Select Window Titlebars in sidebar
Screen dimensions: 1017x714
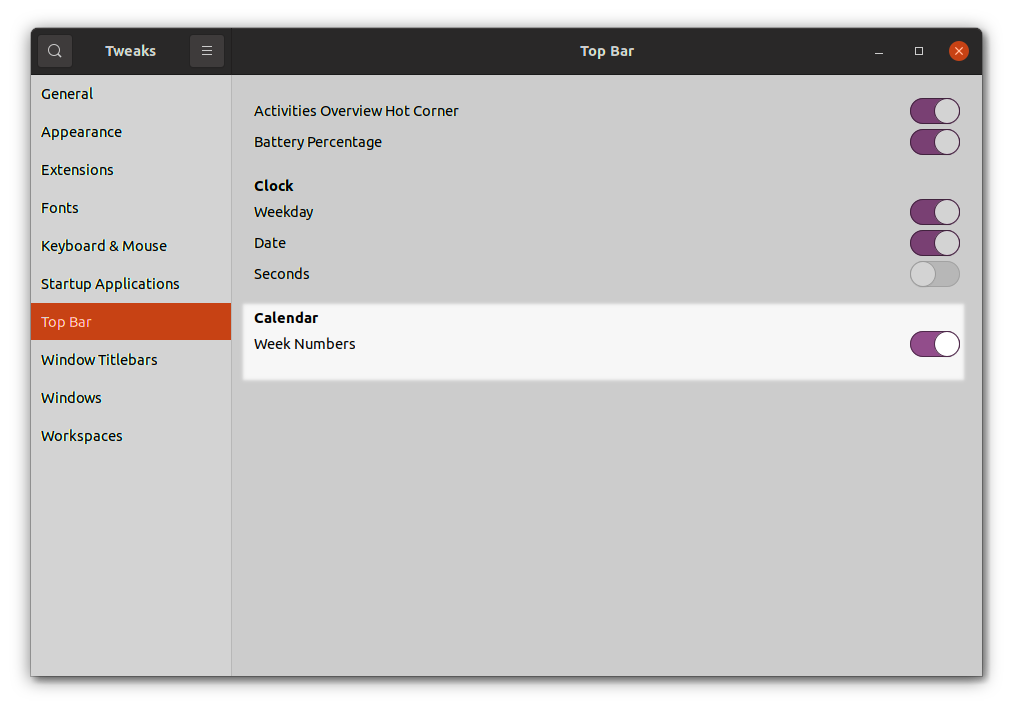click(99, 360)
